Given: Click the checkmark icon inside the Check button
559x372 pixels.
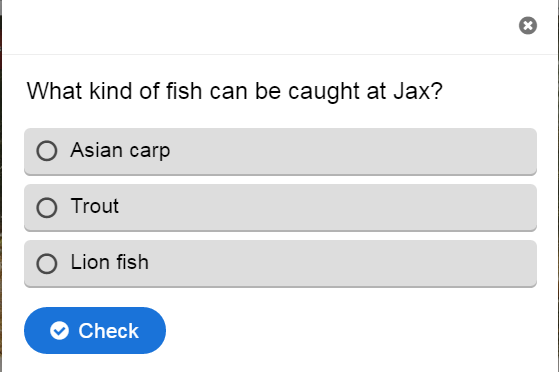Looking at the screenshot, I should (59, 331).
